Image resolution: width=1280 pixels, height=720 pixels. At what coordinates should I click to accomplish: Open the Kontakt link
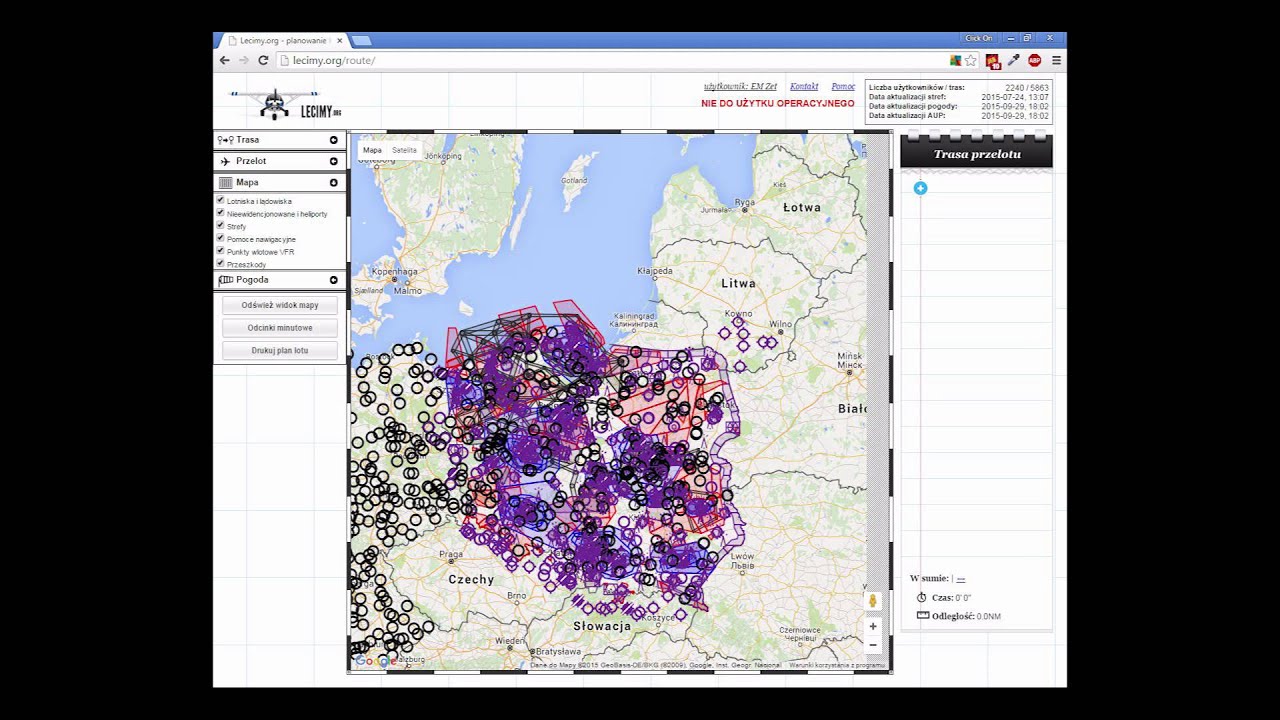tap(804, 87)
